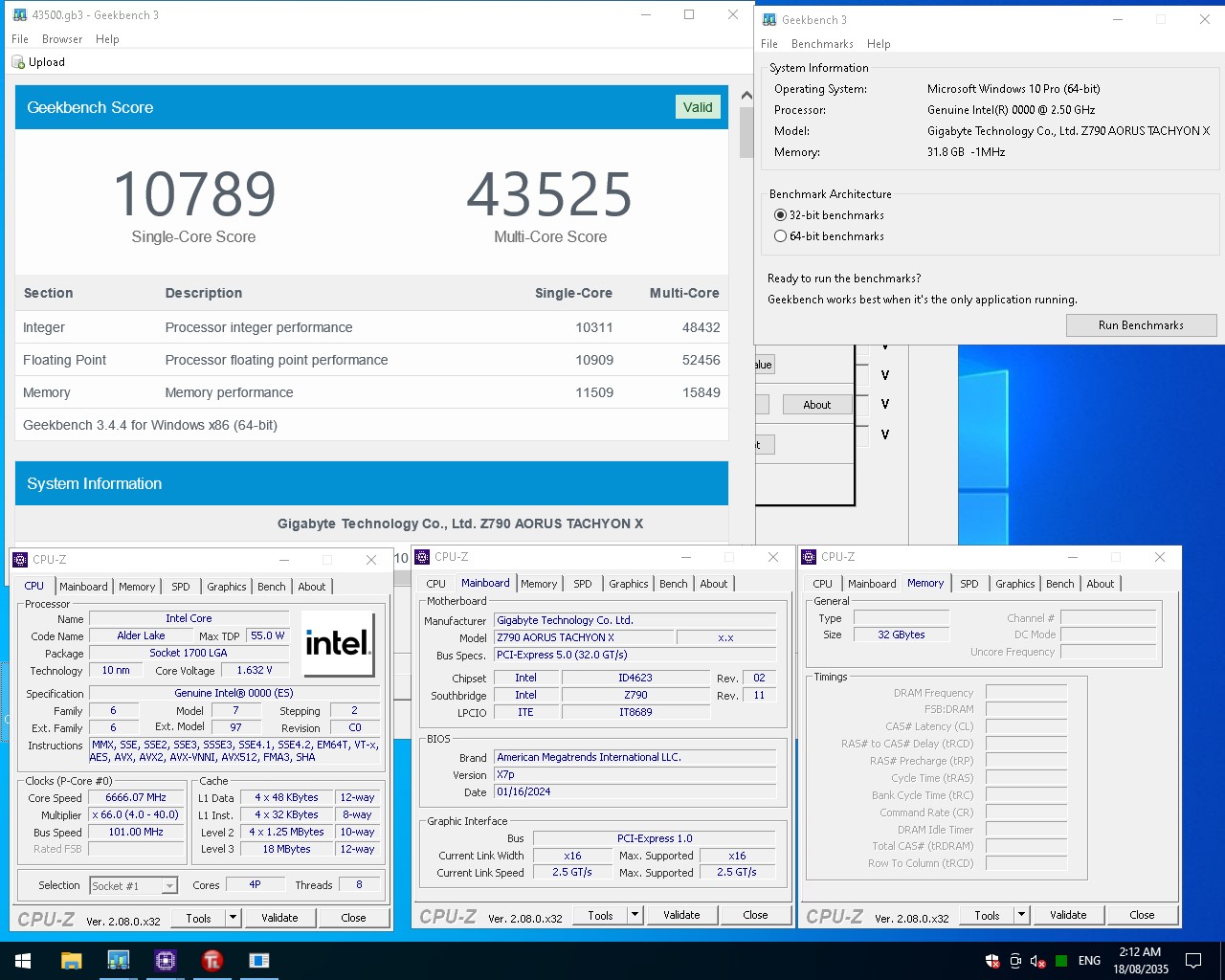This screenshot has width=1225, height=980.
Task: Click the Memory CPU-Z window title icon
Action: (x=809, y=557)
